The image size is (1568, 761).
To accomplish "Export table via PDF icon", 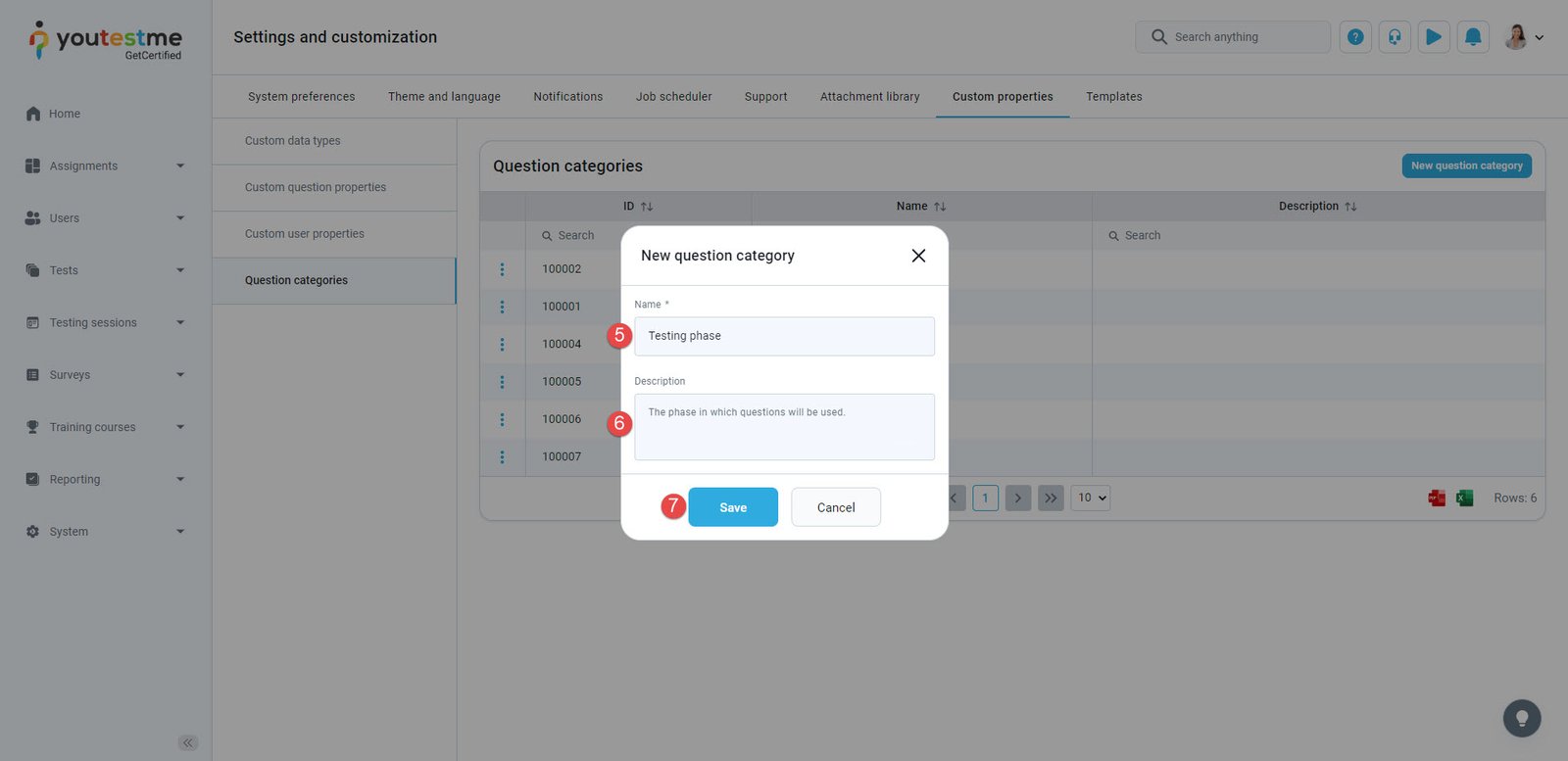I will click(x=1437, y=499).
